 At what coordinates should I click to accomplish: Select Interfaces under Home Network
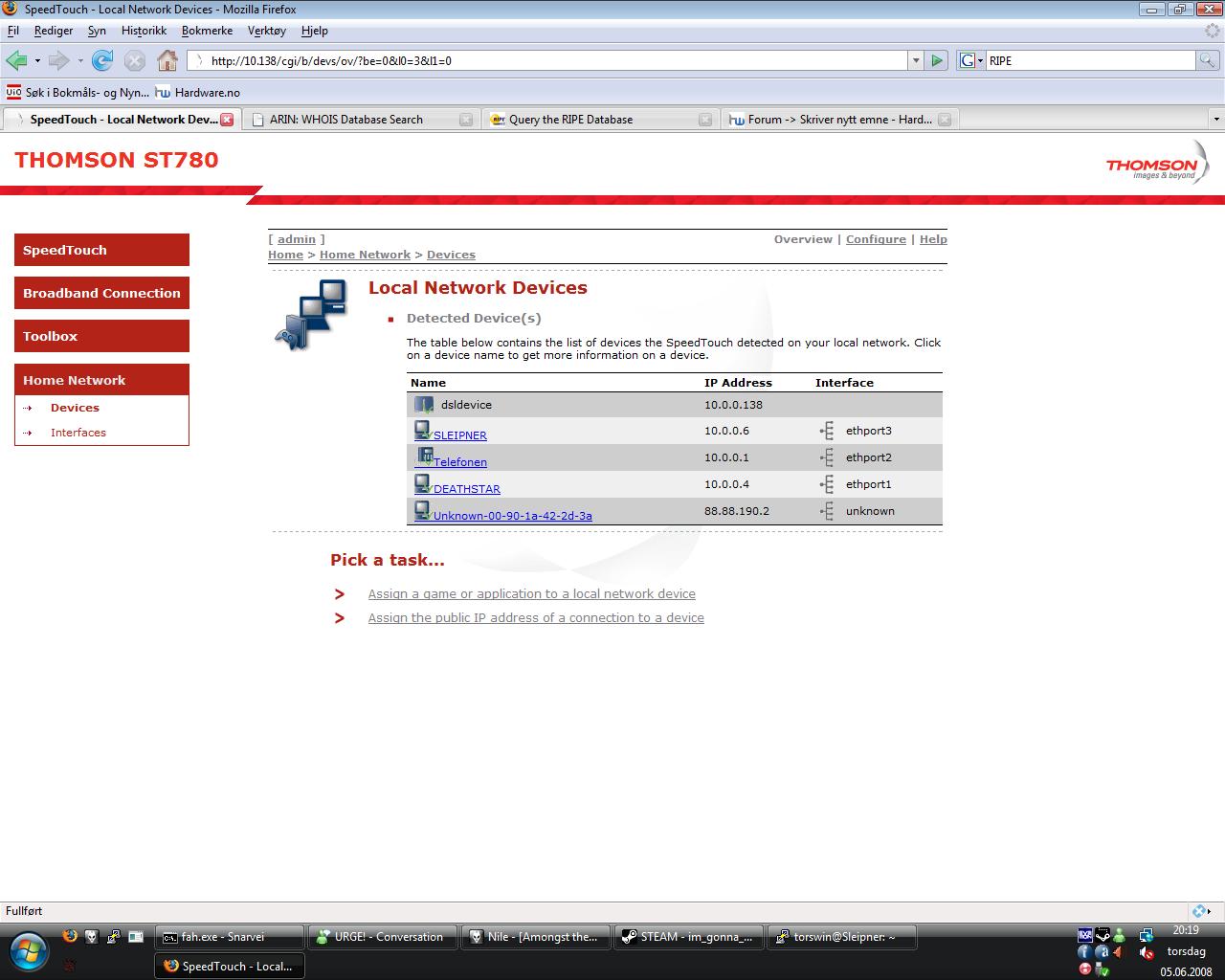(x=78, y=433)
